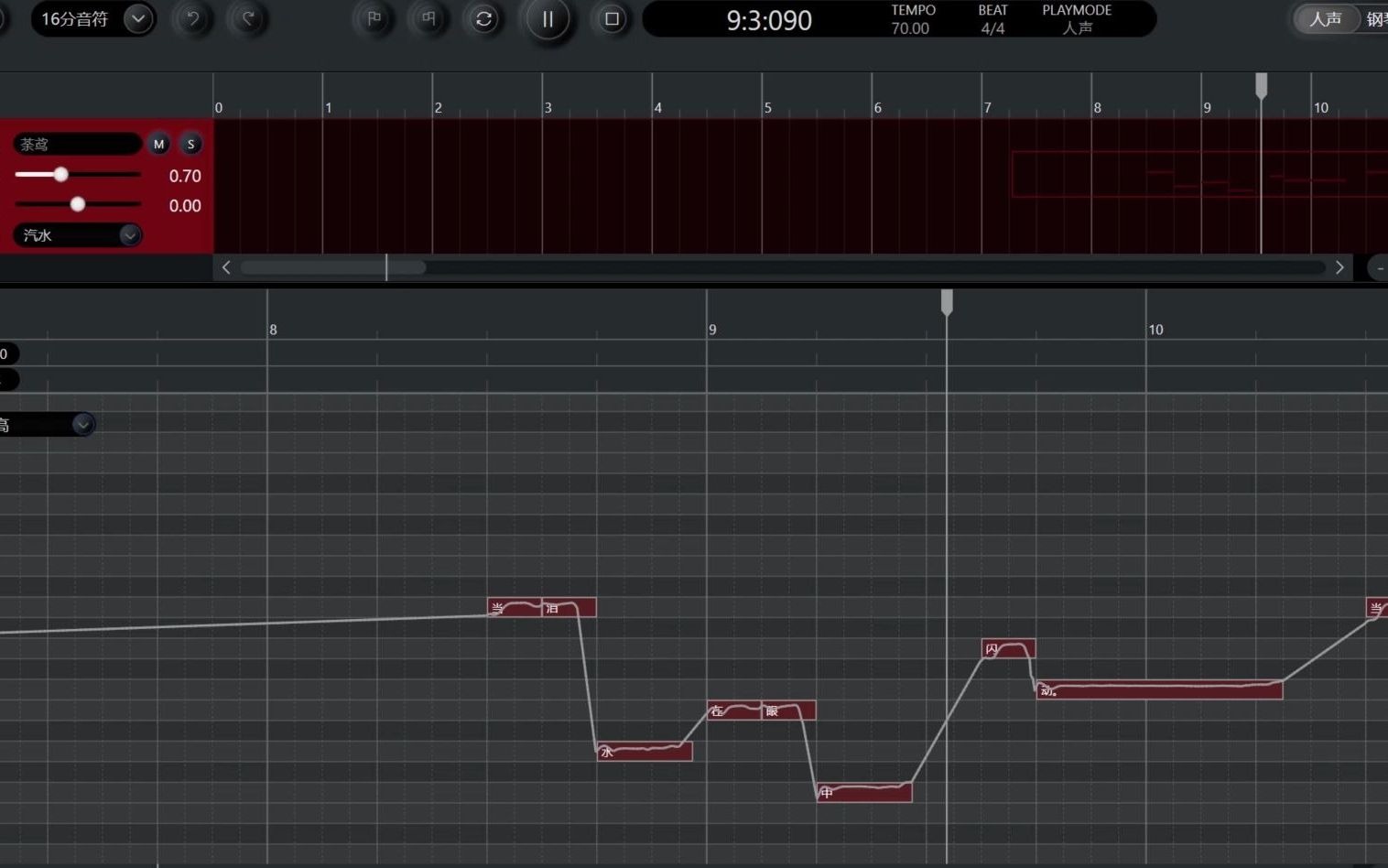Click the volume value 0.70
This screenshot has height=868, width=1388.
pyautogui.click(x=185, y=176)
